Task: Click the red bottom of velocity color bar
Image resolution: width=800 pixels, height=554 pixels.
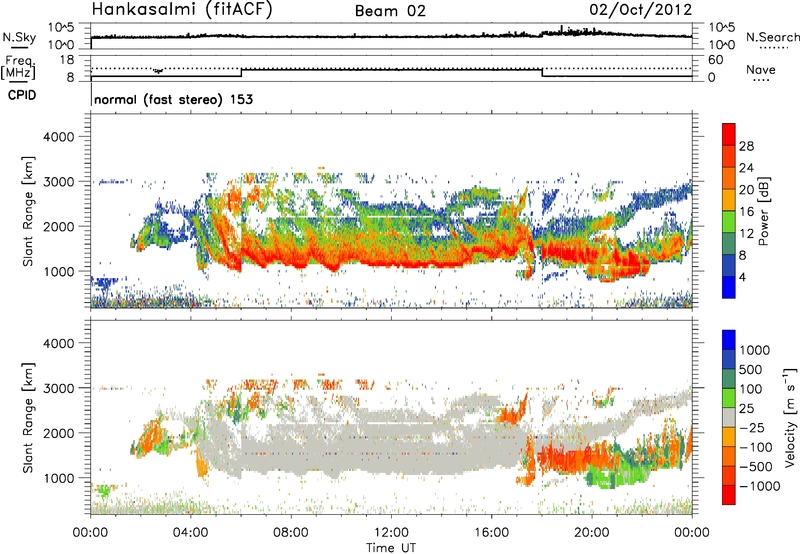Action: coord(729,495)
